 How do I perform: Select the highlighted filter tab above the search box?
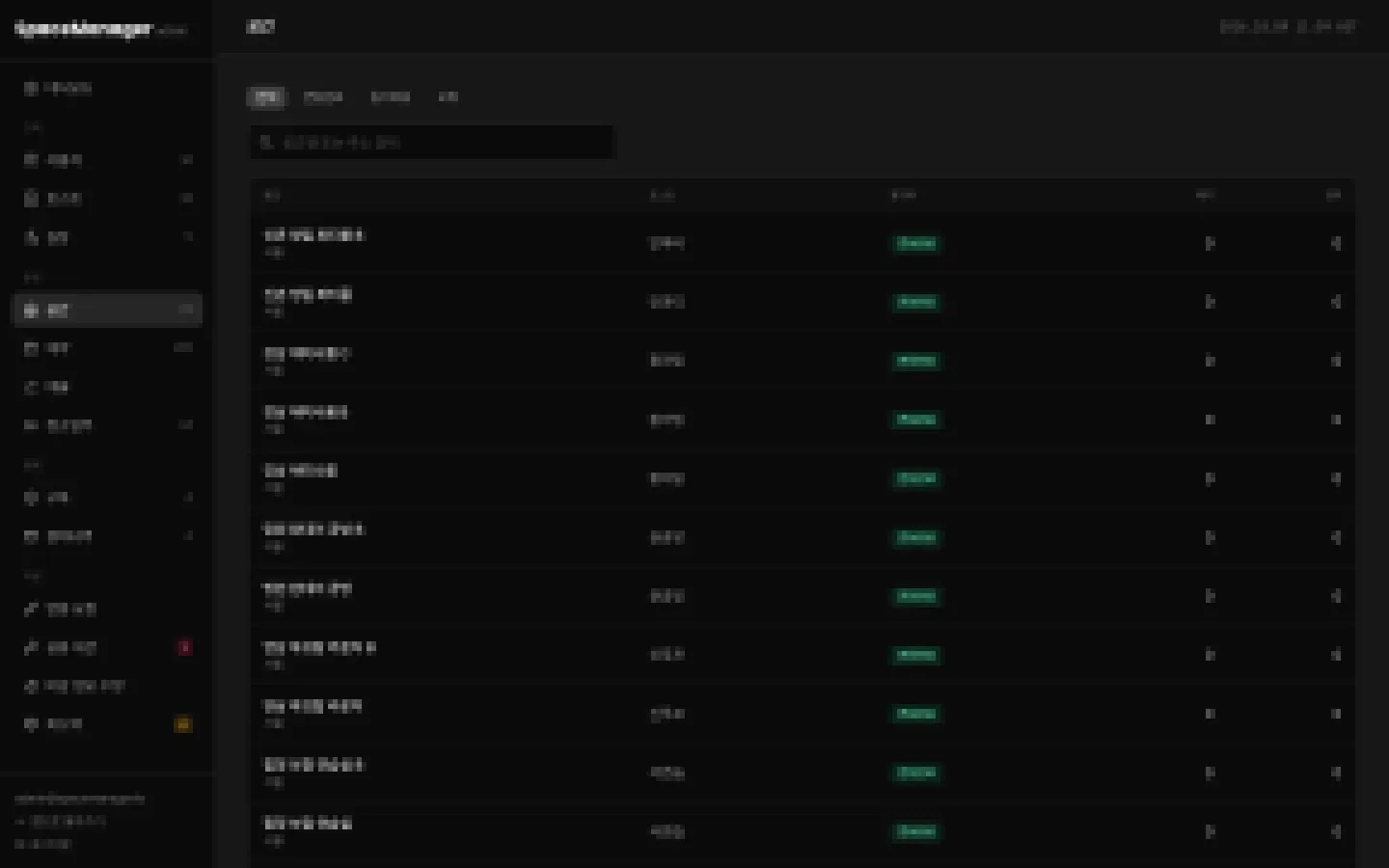click(266, 97)
